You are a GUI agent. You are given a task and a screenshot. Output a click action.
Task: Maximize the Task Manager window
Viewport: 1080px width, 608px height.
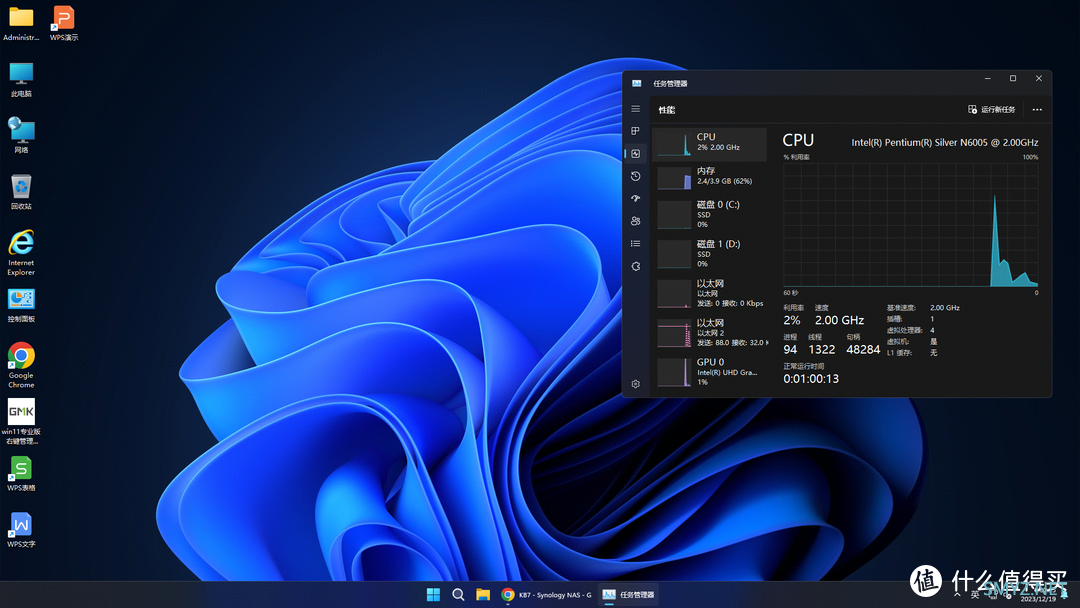(x=1012, y=78)
